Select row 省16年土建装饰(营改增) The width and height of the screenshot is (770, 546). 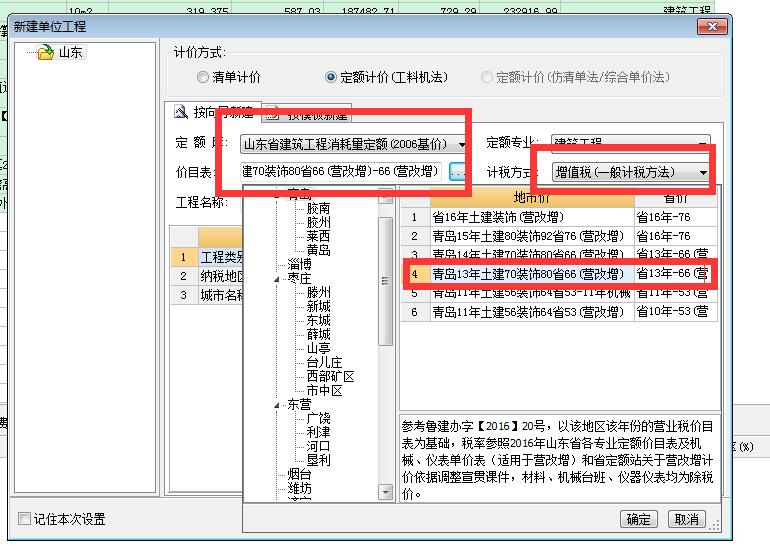(x=559, y=217)
